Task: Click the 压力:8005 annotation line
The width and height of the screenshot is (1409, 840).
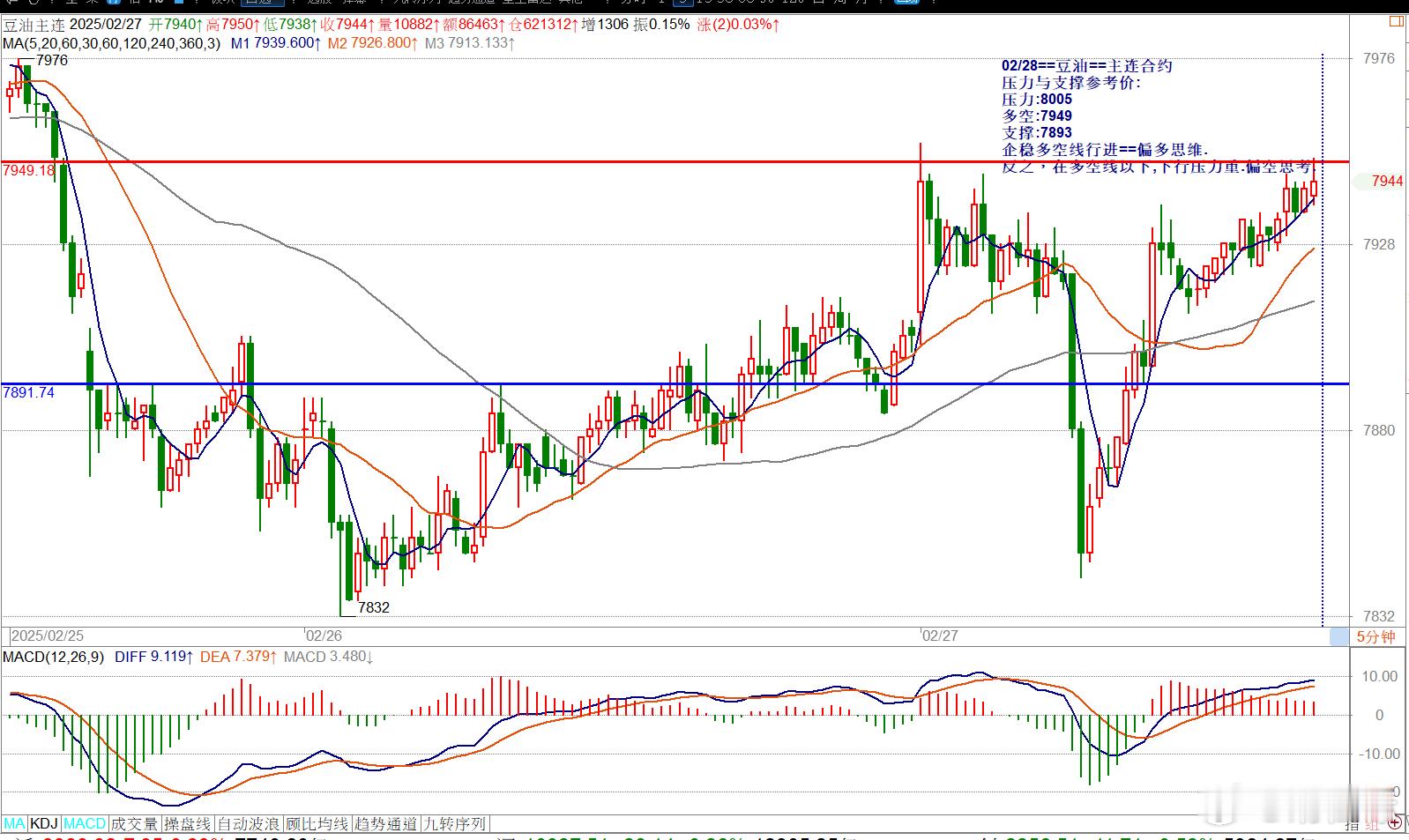Action: coord(1037,100)
